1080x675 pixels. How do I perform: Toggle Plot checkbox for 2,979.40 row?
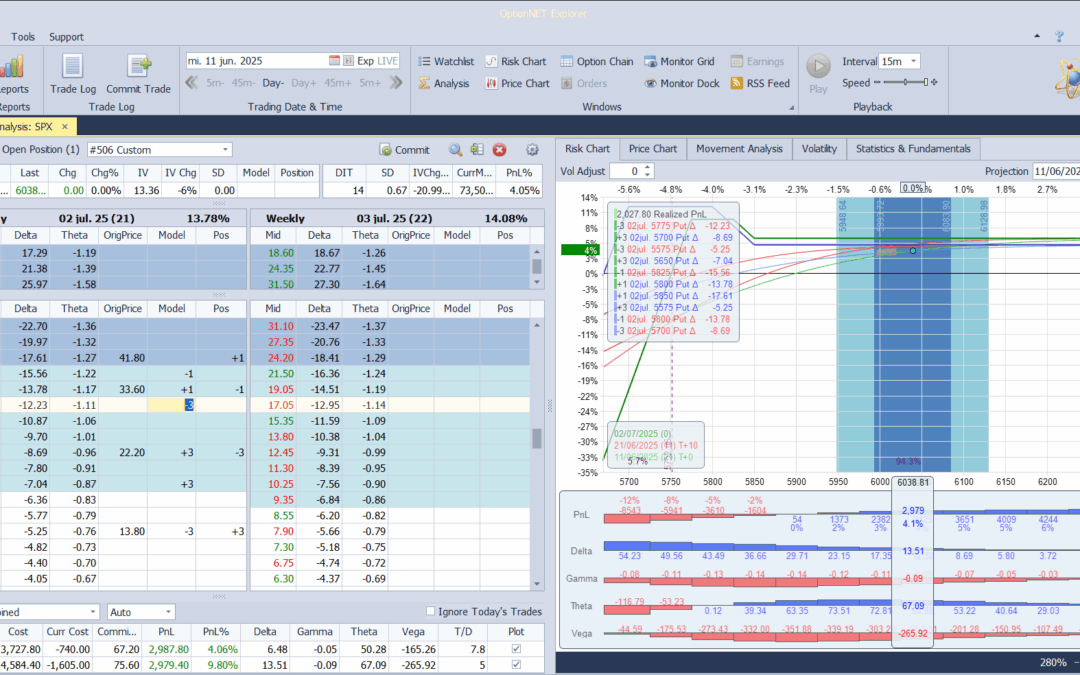pyautogui.click(x=516, y=665)
